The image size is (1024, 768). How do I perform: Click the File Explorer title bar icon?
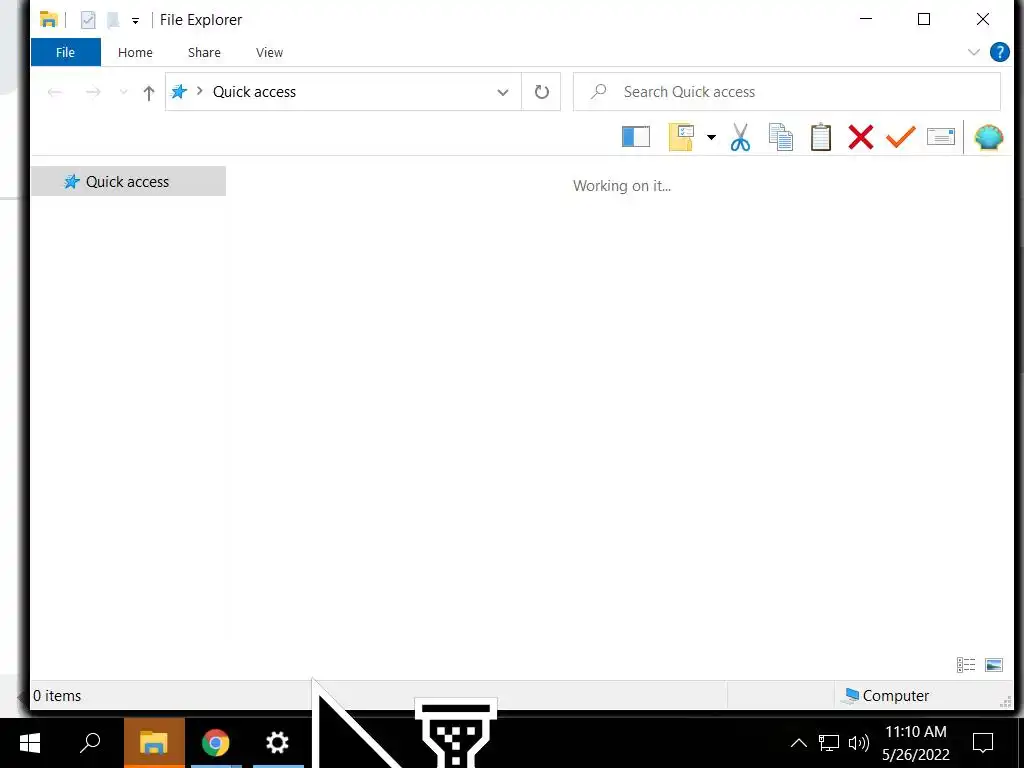[48, 20]
